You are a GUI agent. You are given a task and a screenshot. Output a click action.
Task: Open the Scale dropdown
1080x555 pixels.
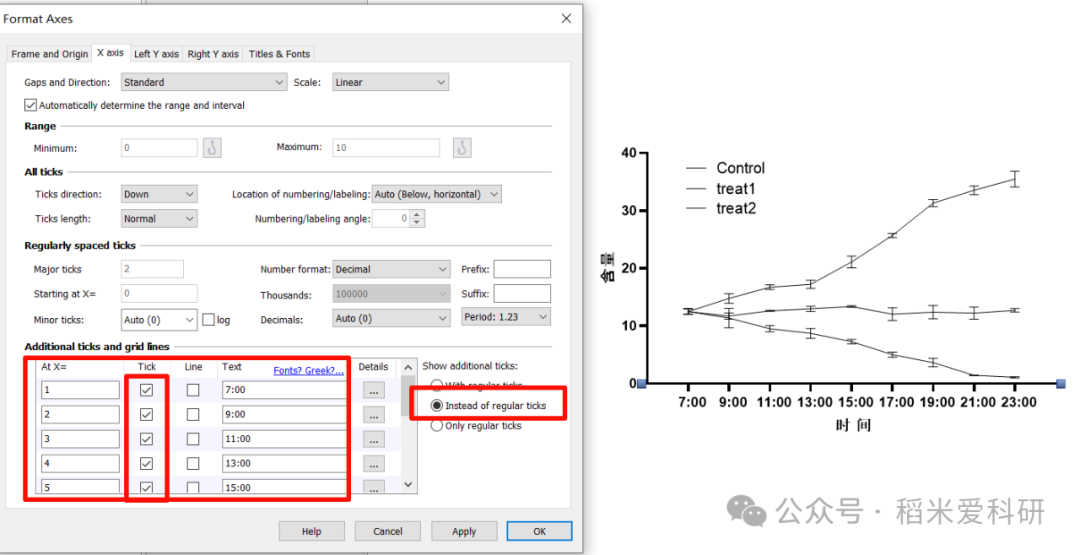tap(391, 82)
